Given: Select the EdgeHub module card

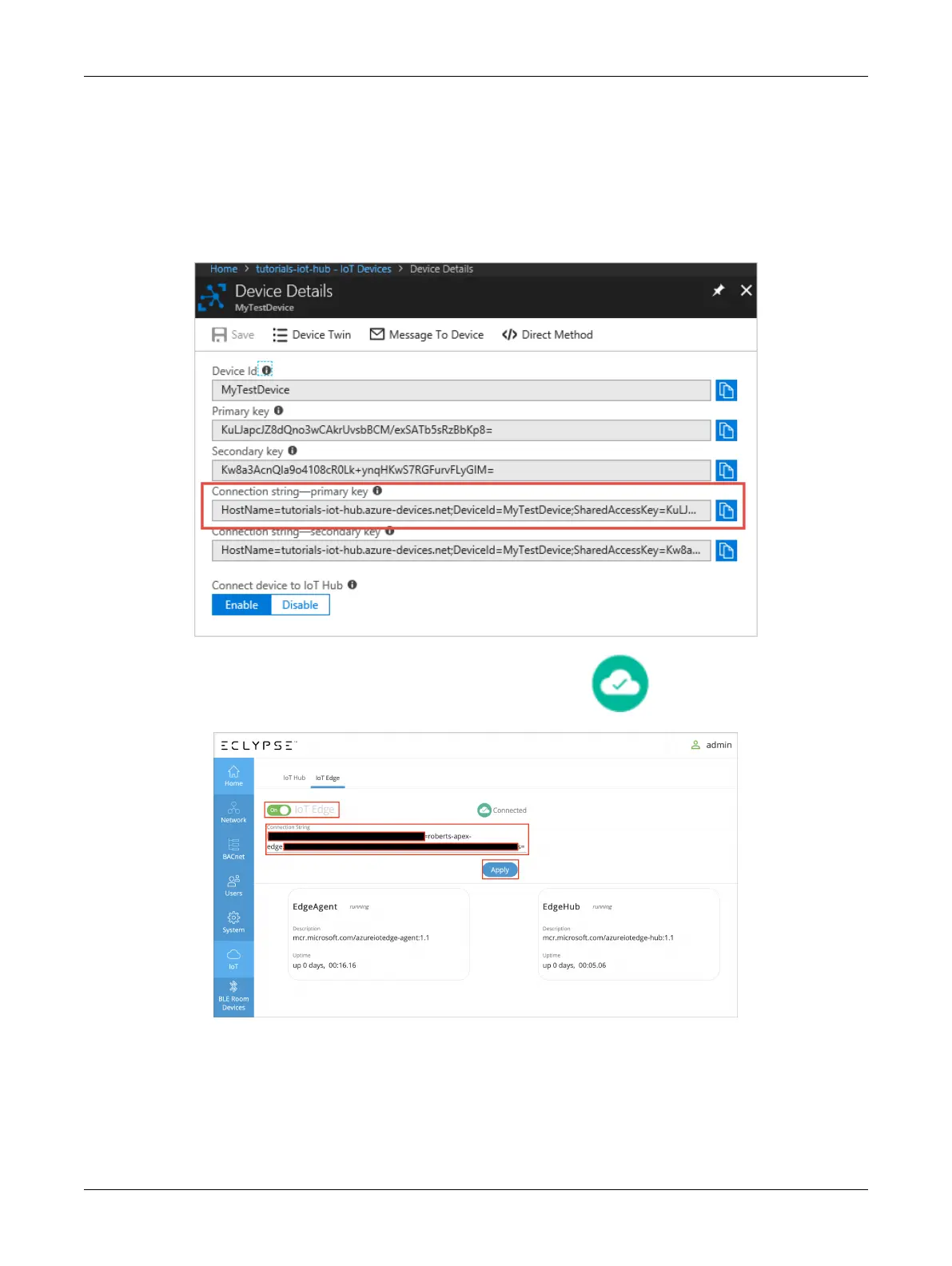Looking at the screenshot, I should [628, 934].
